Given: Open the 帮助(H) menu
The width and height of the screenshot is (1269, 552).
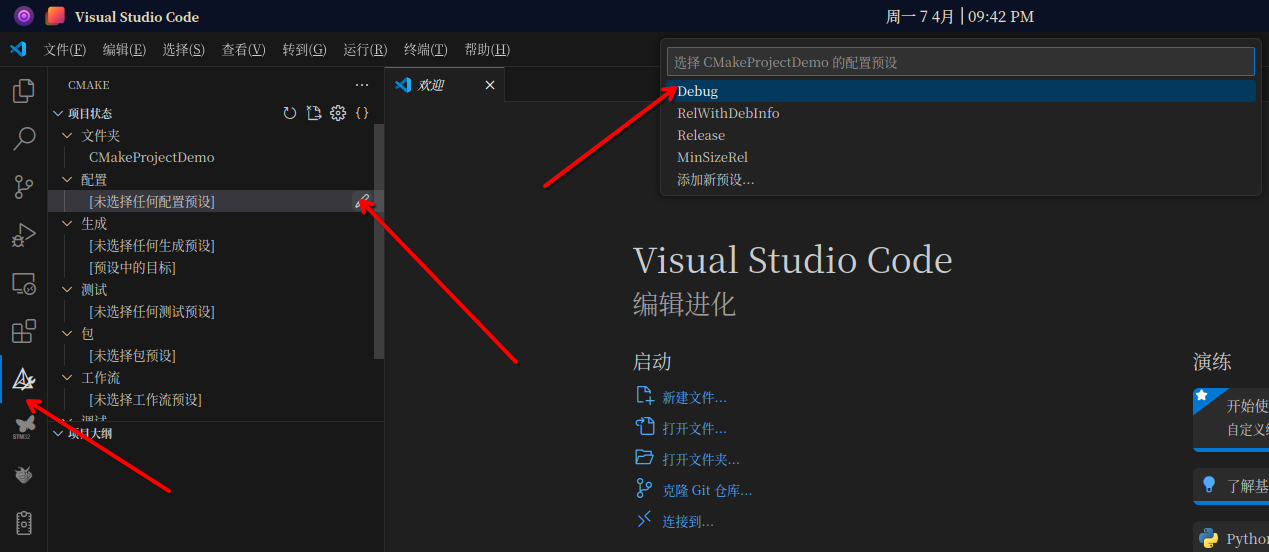Looking at the screenshot, I should coord(487,49).
